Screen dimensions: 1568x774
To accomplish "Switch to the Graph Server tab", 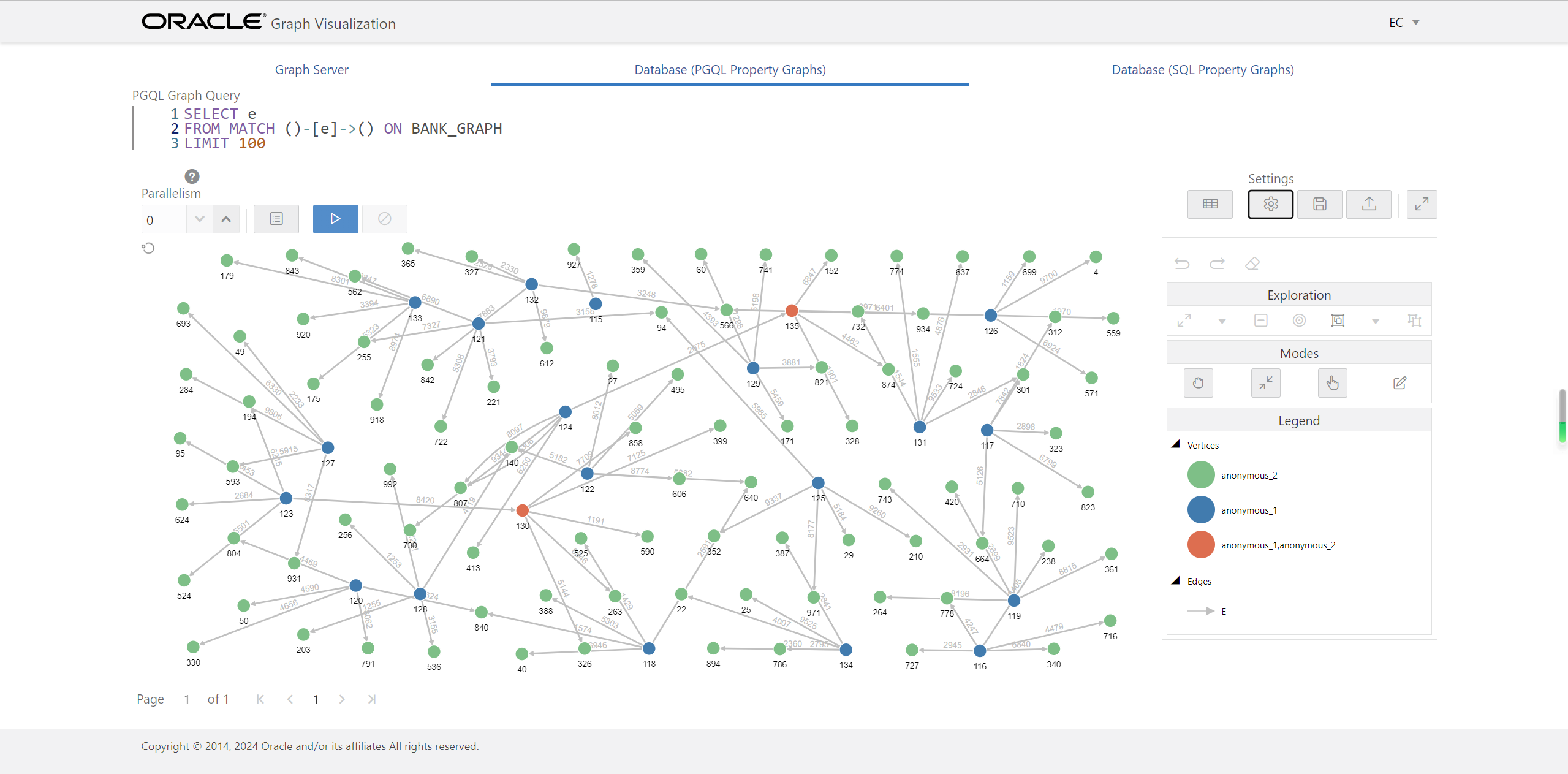I will pos(311,70).
